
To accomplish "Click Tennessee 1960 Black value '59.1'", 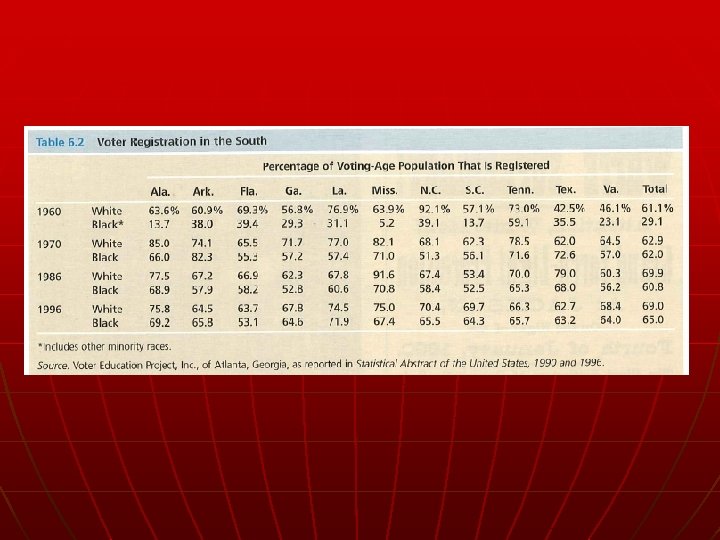I will 519,222.
